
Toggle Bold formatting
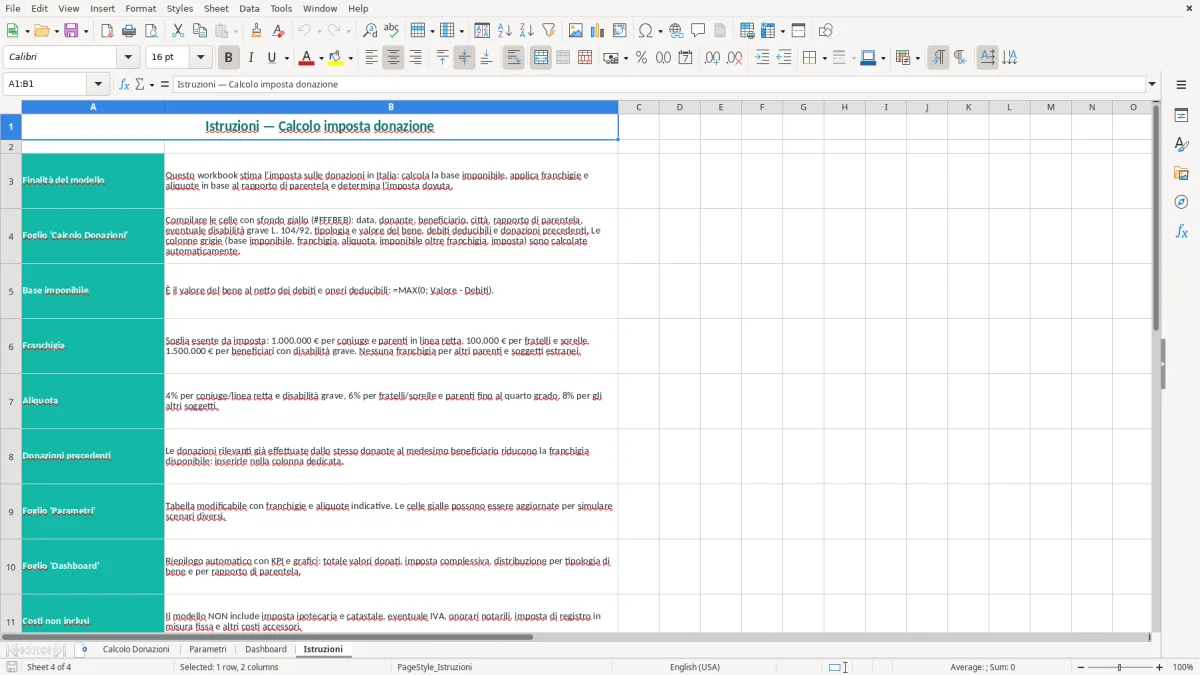228,58
